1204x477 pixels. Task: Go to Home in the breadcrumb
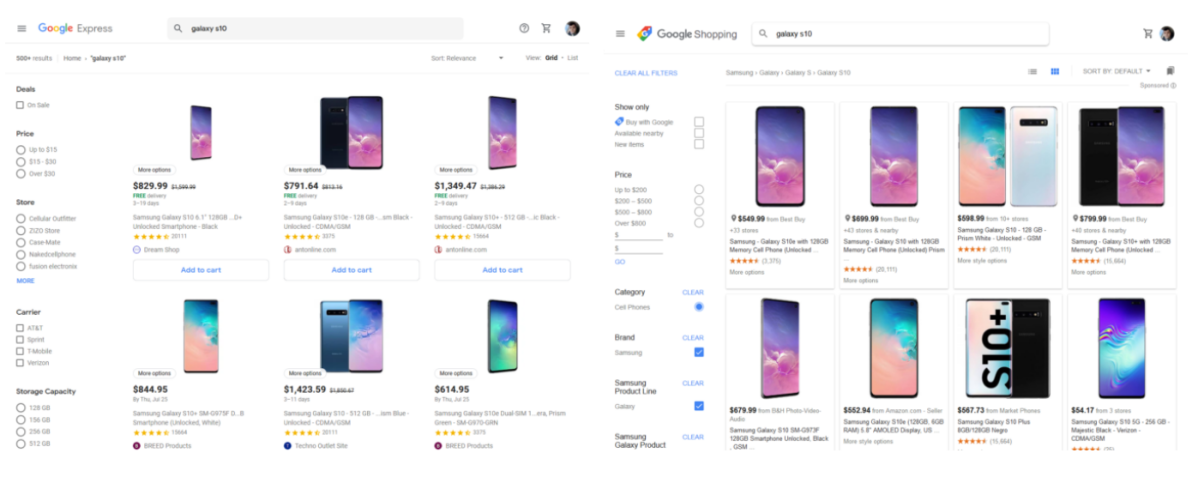72,58
